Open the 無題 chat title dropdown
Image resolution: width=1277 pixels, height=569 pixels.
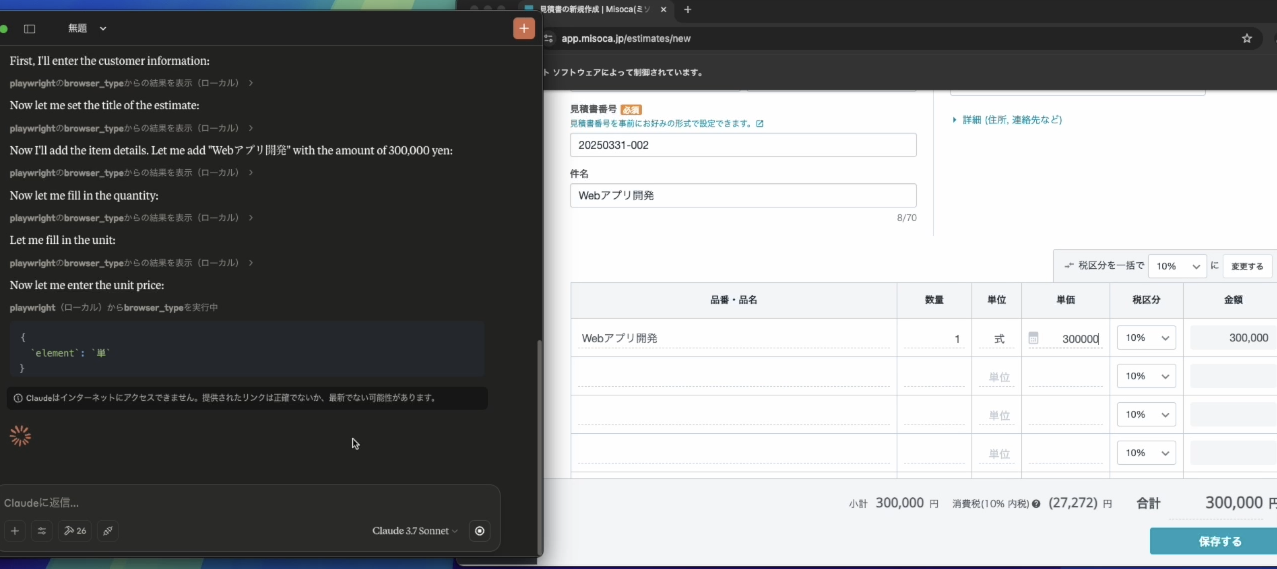pos(87,29)
